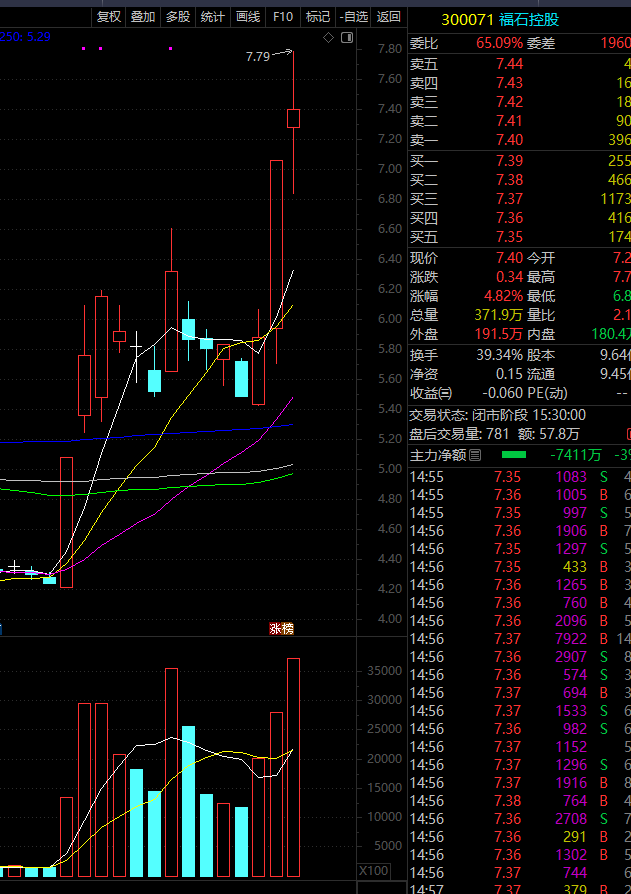Open the F10 company info page

283,17
